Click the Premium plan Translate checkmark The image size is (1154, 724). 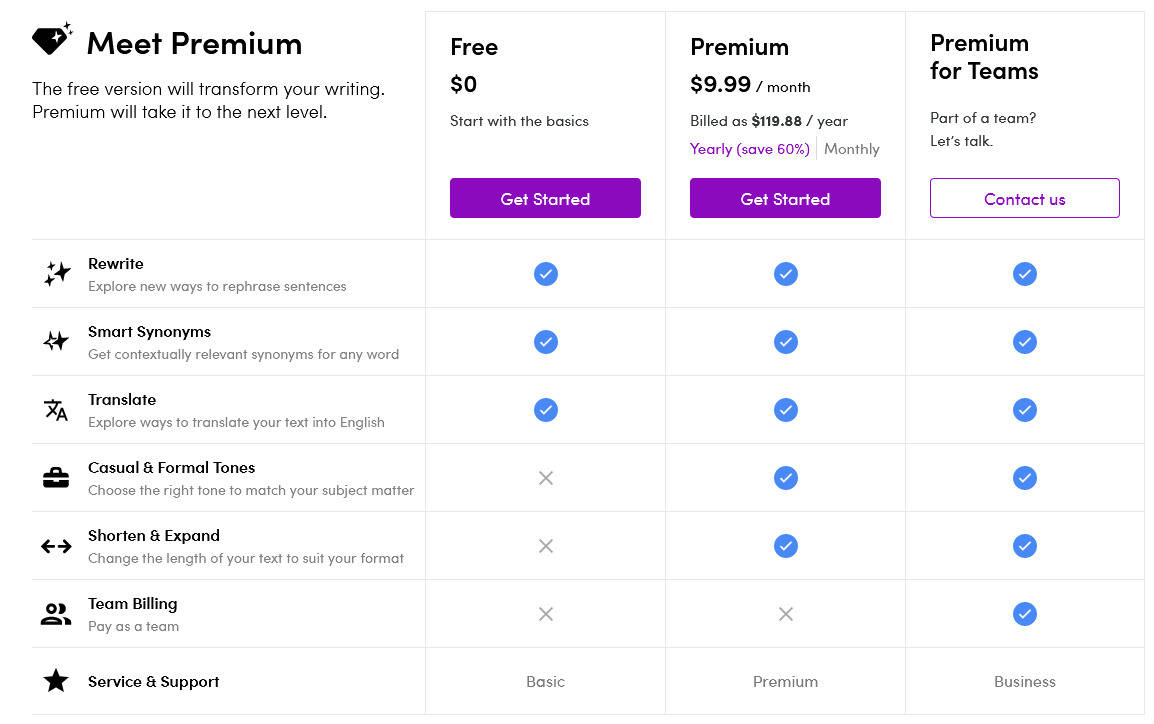pyautogui.click(x=785, y=410)
